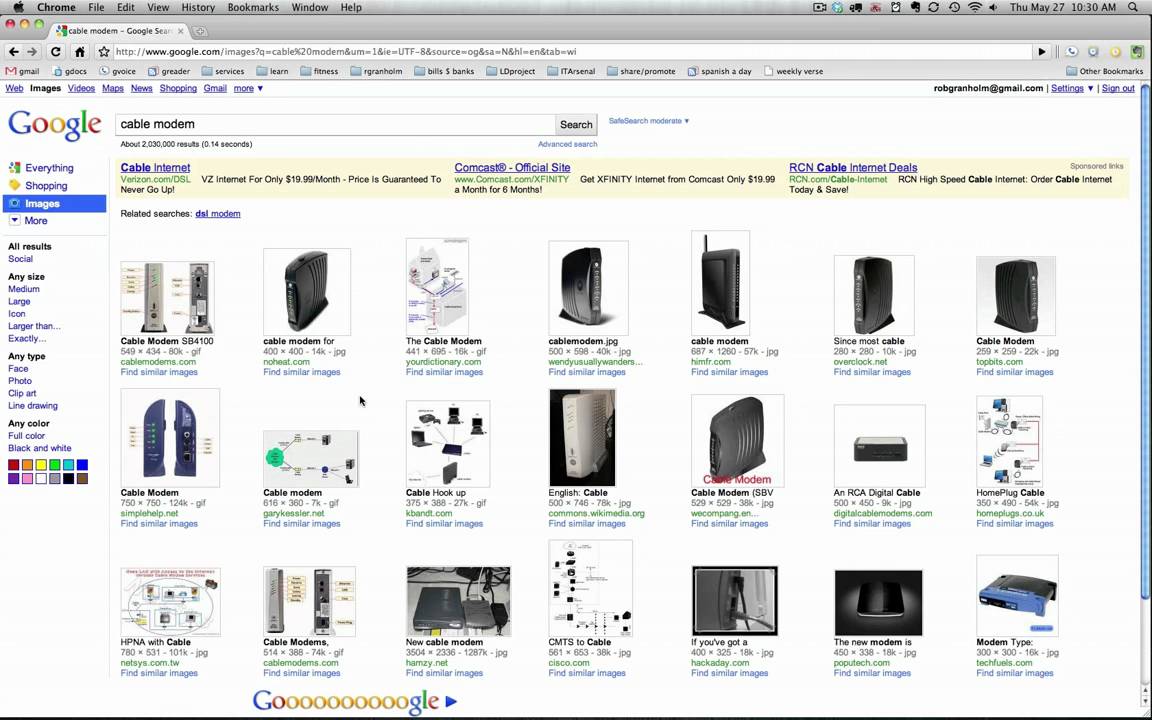Screen dimensions: 1152x720
Task: Click the Sign out link
Action: (x=1118, y=88)
